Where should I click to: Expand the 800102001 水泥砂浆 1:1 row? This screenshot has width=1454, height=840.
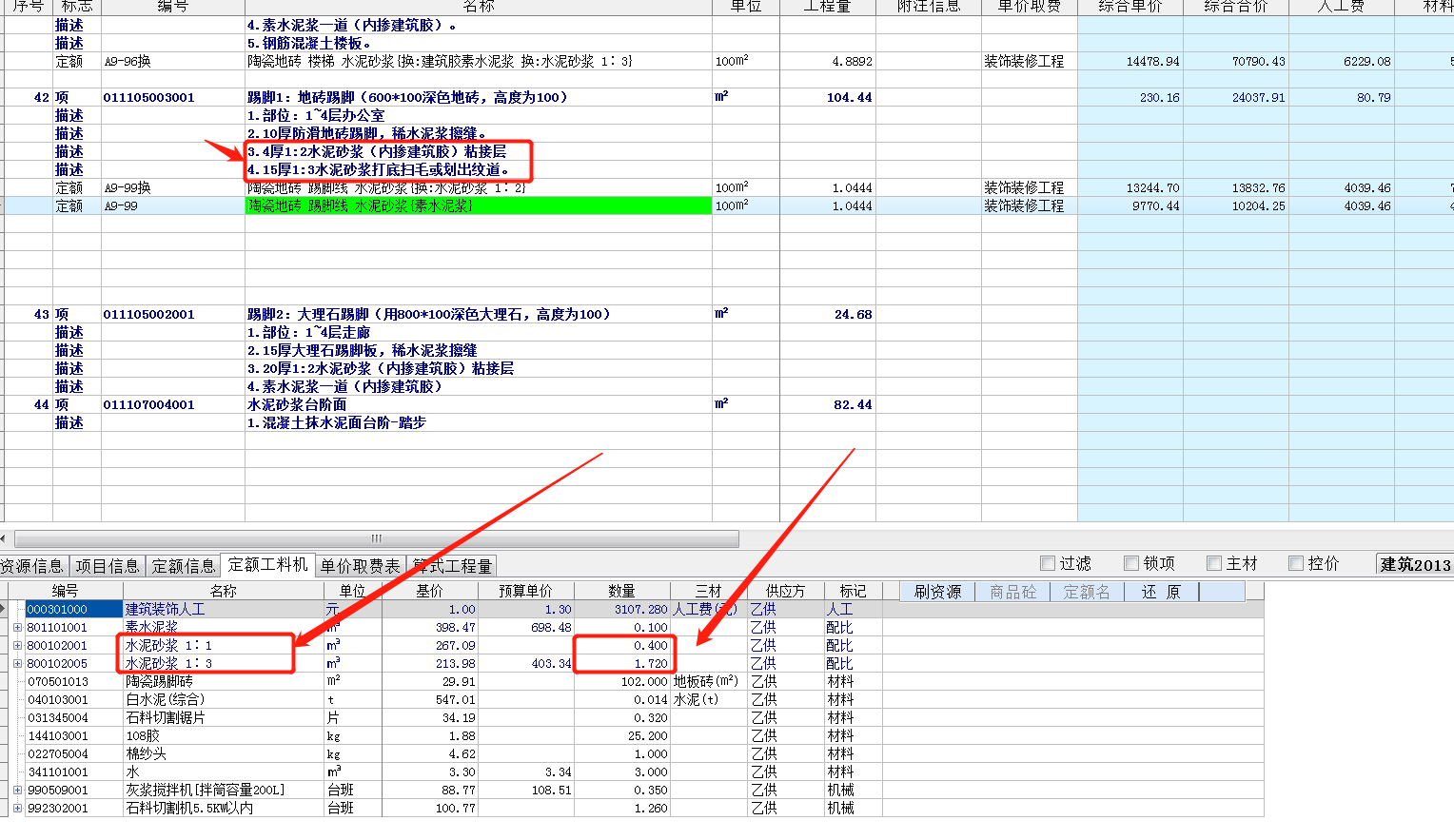pyautogui.click(x=17, y=646)
